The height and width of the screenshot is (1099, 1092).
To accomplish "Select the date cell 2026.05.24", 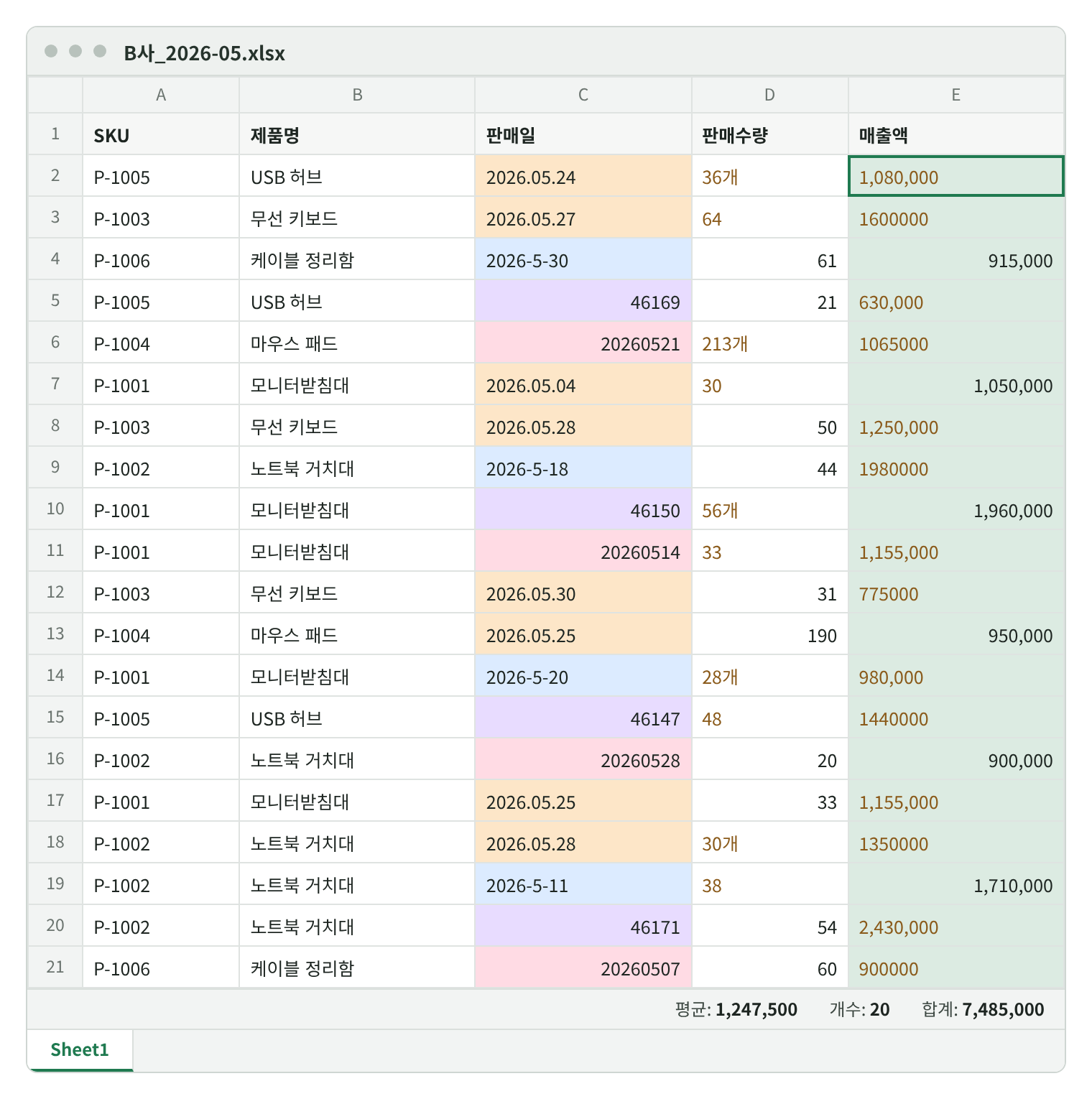I will coord(583,176).
